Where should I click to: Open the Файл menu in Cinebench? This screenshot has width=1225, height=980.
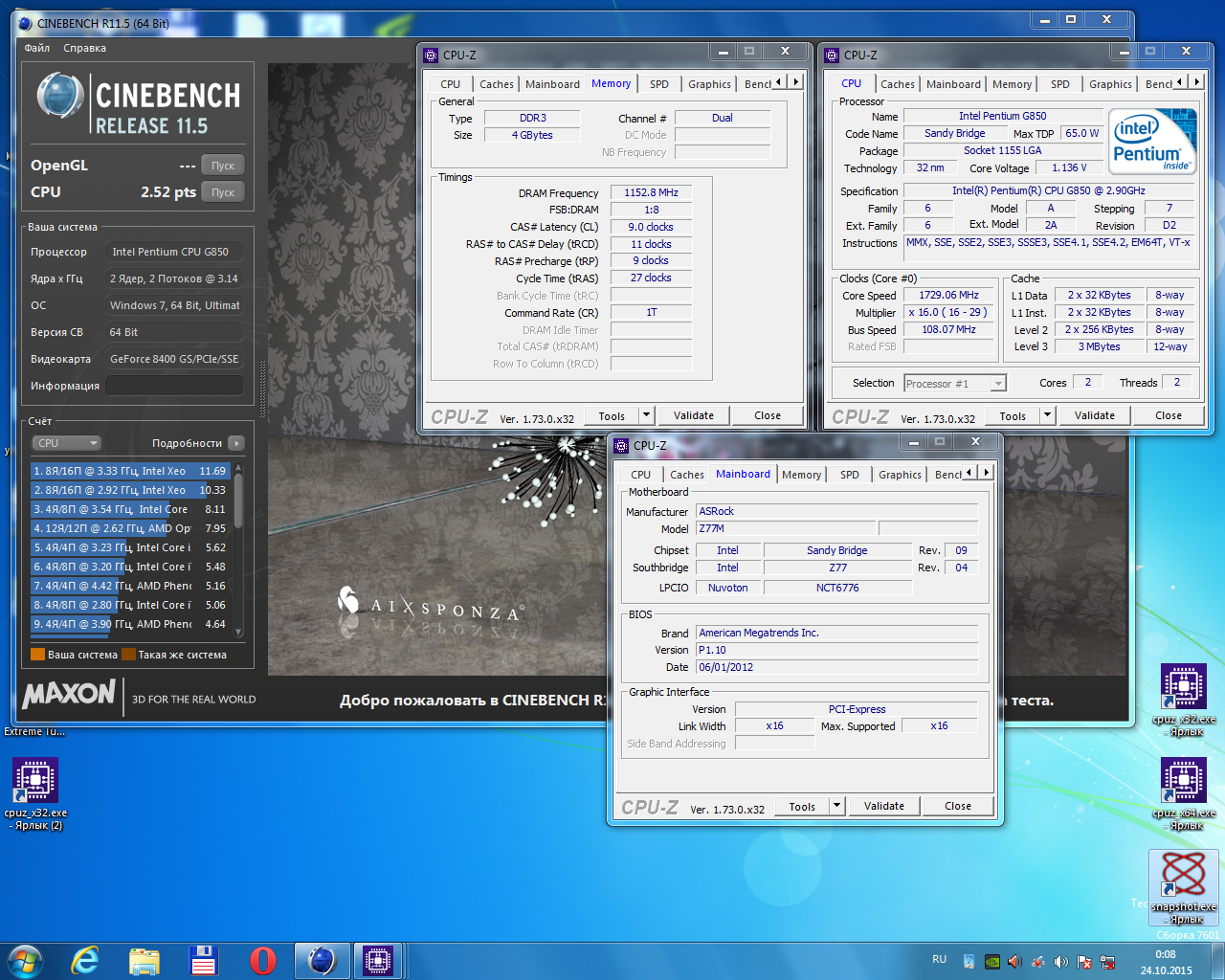(x=37, y=48)
